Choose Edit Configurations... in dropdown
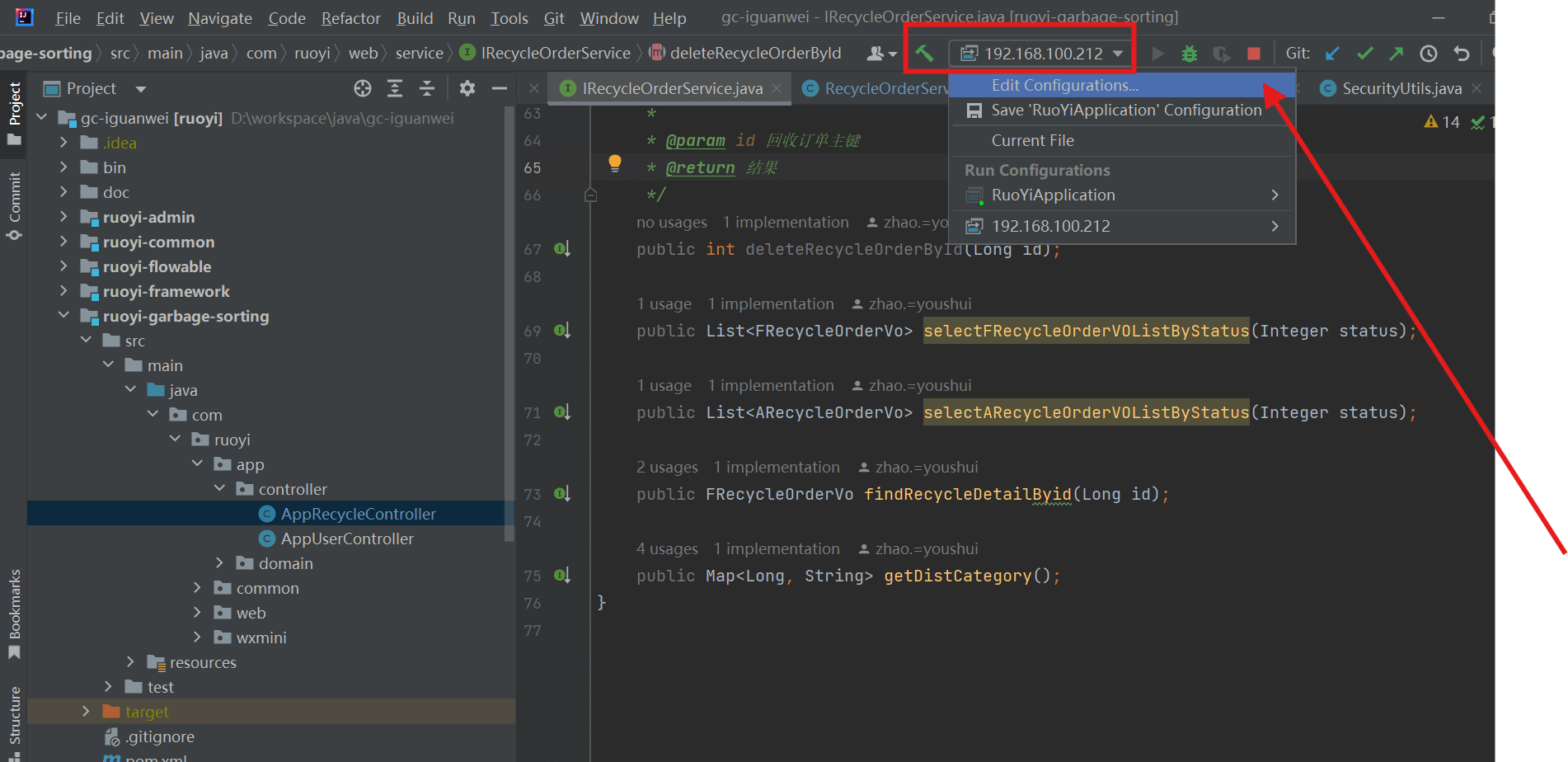 (1123, 85)
